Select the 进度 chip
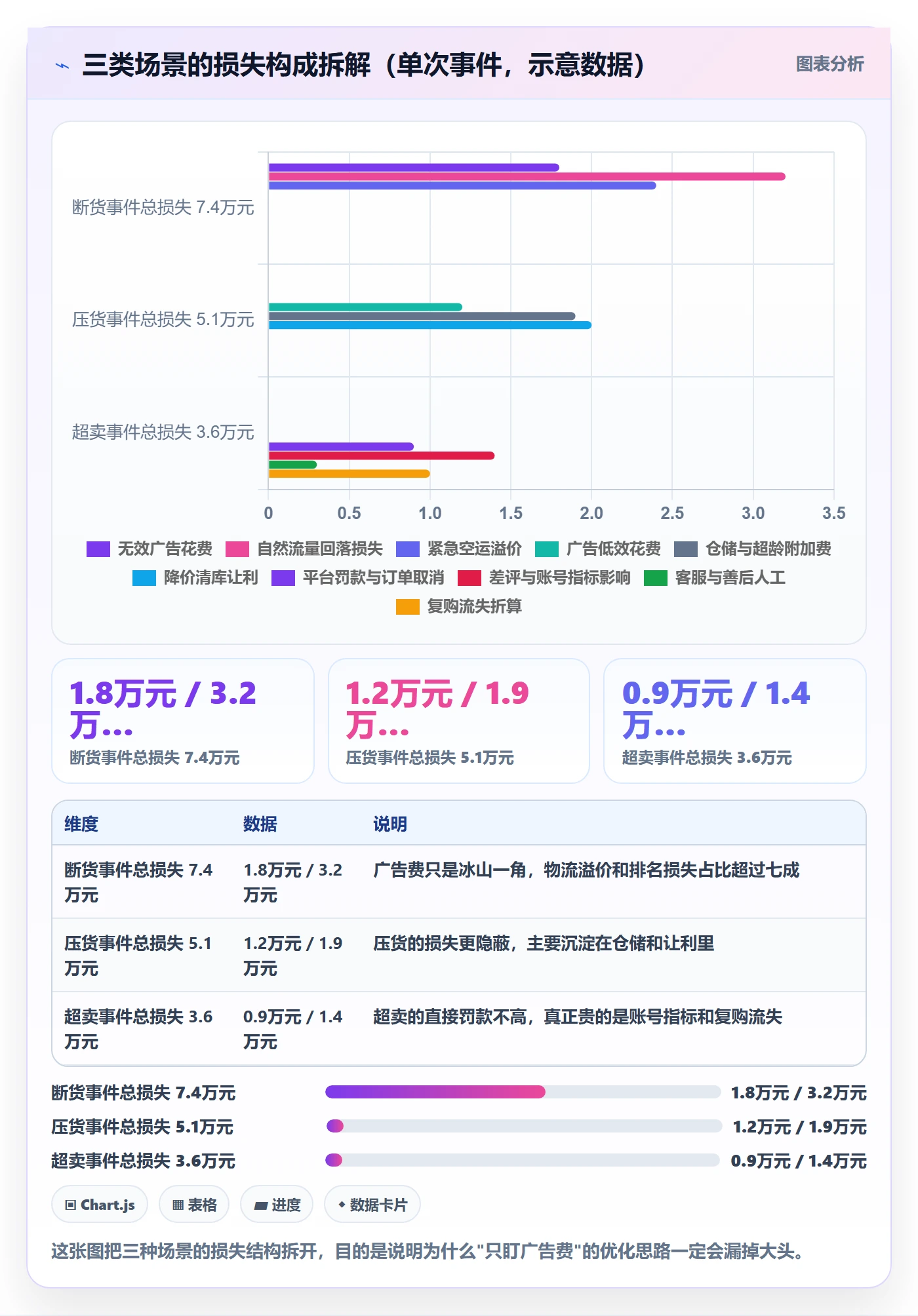This screenshot has height=1316, width=918. [277, 1205]
